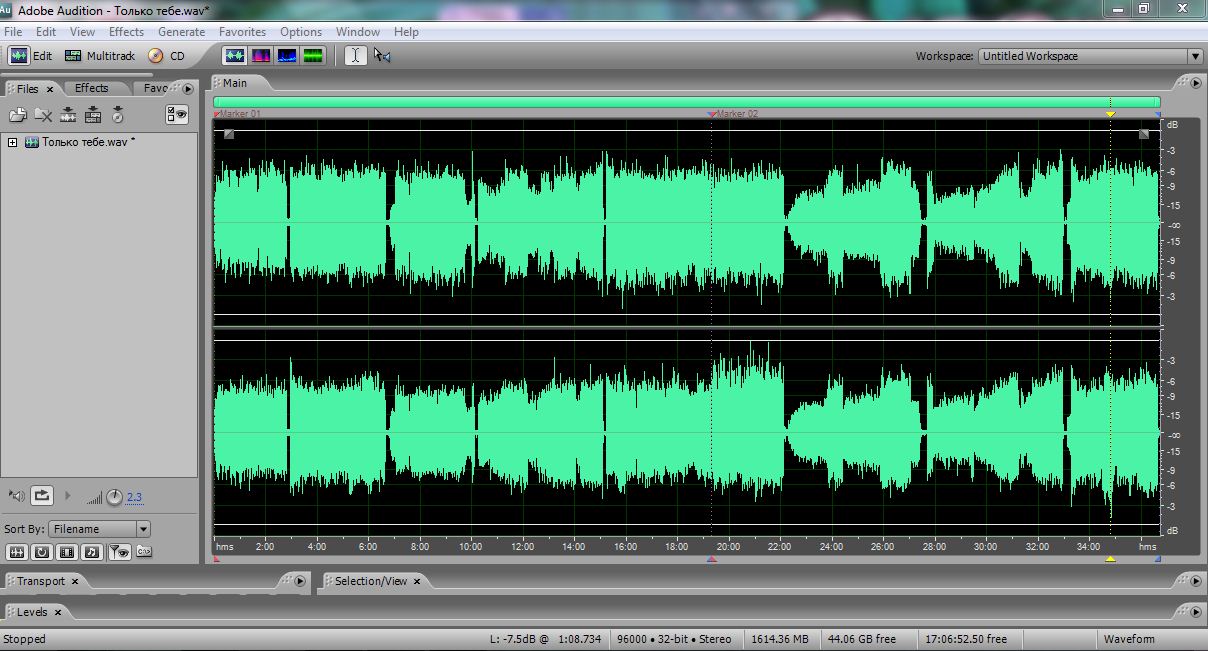The width and height of the screenshot is (1208, 651).
Task: Click the Insert Into CD List icon
Action: 118,115
